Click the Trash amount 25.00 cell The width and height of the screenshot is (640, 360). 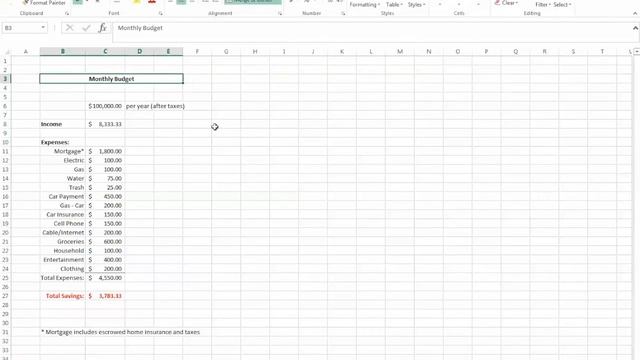click(105, 187)
